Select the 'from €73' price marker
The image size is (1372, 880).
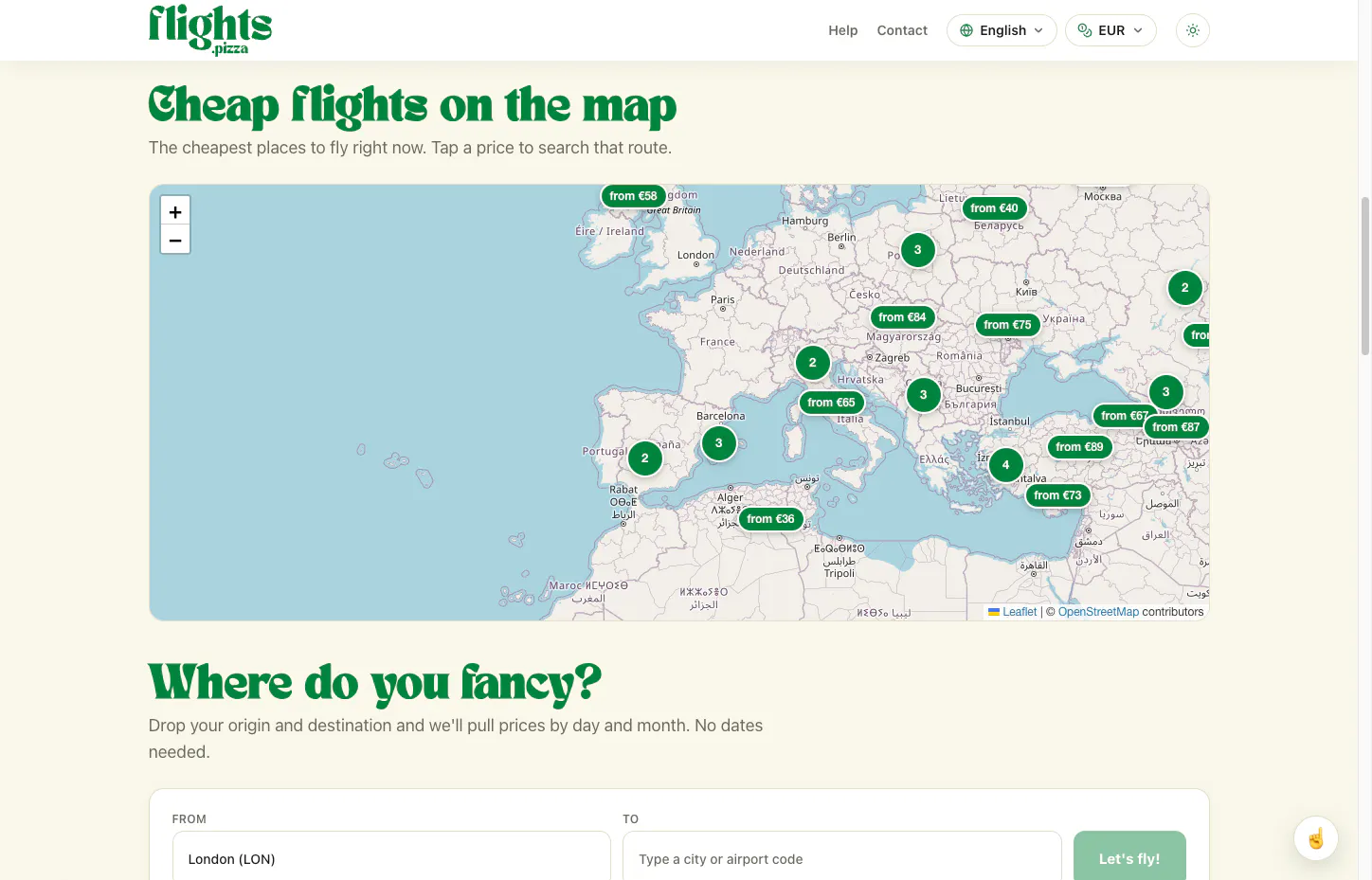click(1057, 495)
